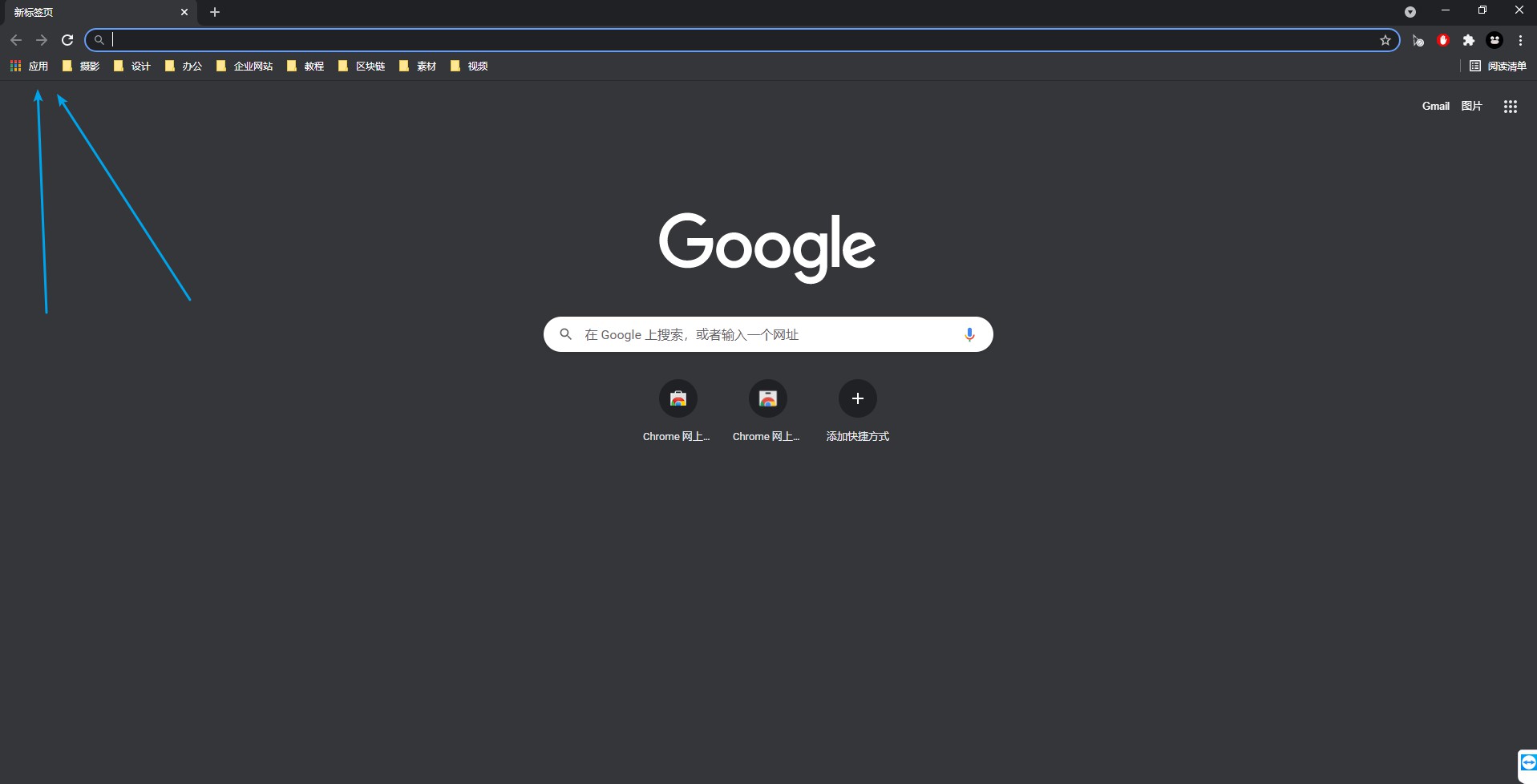Screen dimensions: 1537x784
Task: Expand the 设计 bookmark folder
Action: [x=132, y=66]
